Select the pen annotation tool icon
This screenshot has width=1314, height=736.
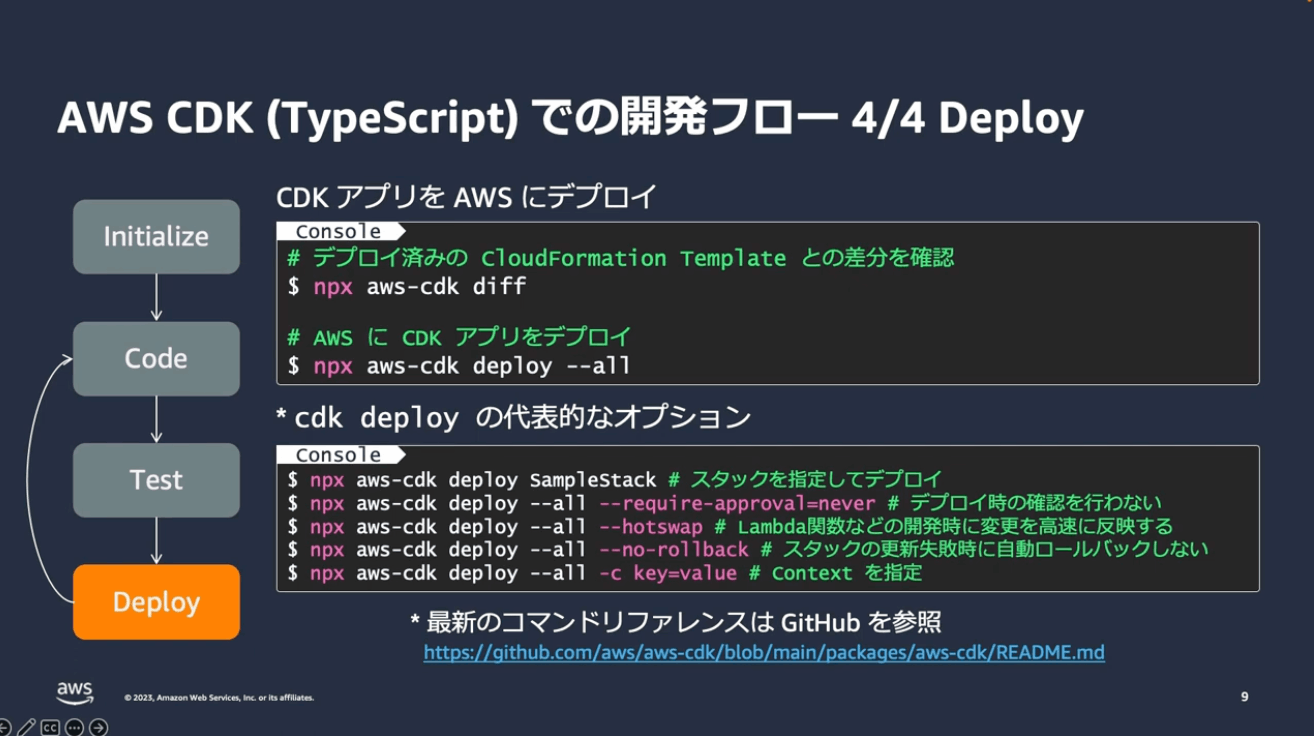26,728
